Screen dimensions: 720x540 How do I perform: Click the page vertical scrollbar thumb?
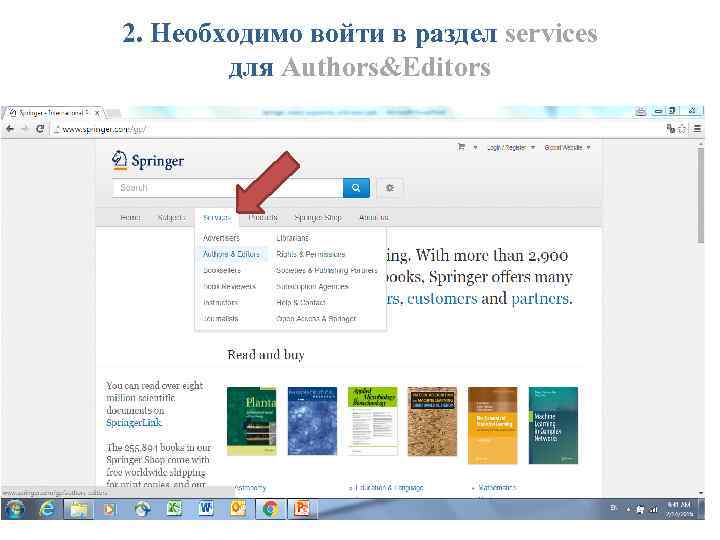pyautogui.click(x=700, y=195)
